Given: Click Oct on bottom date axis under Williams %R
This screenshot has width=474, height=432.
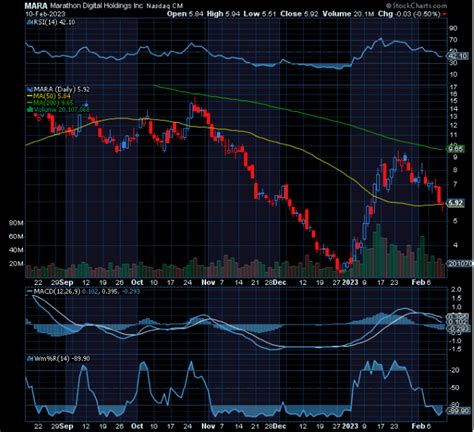Looking at the screenshot, I should pos(137,426).
